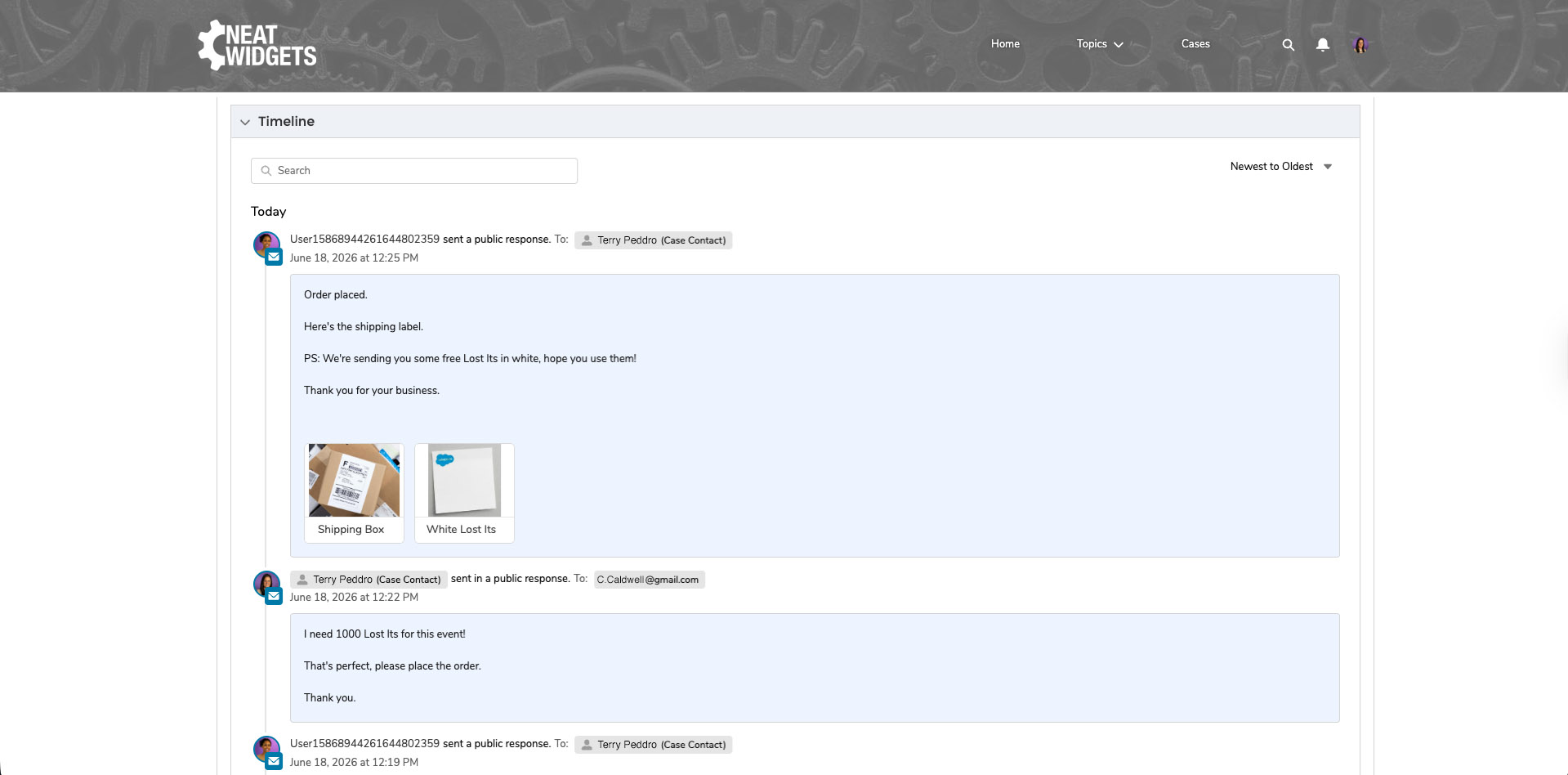Viewport: 1568px width, 775px height.
Task: Click text 'Order placed.'
Action: point(336,295)
